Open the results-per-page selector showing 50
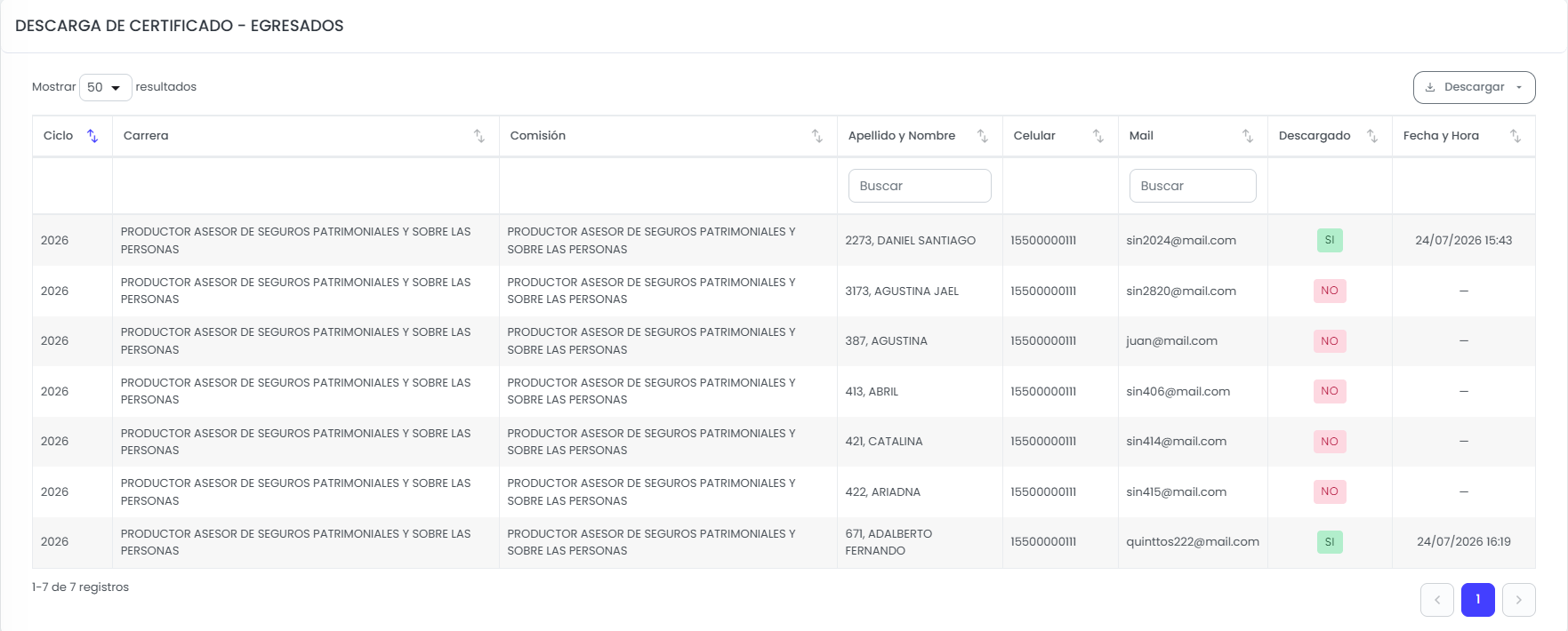The height and width of the screenshot is (631, 1568). 106,87
